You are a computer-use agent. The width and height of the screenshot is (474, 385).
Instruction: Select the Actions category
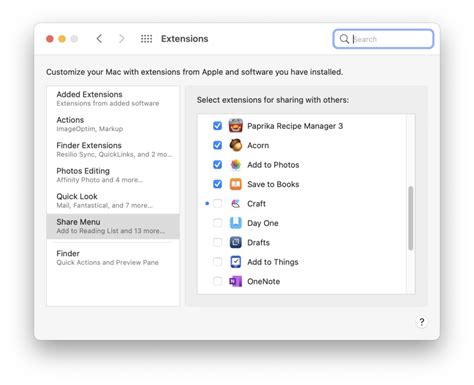[x=113, y=124]
